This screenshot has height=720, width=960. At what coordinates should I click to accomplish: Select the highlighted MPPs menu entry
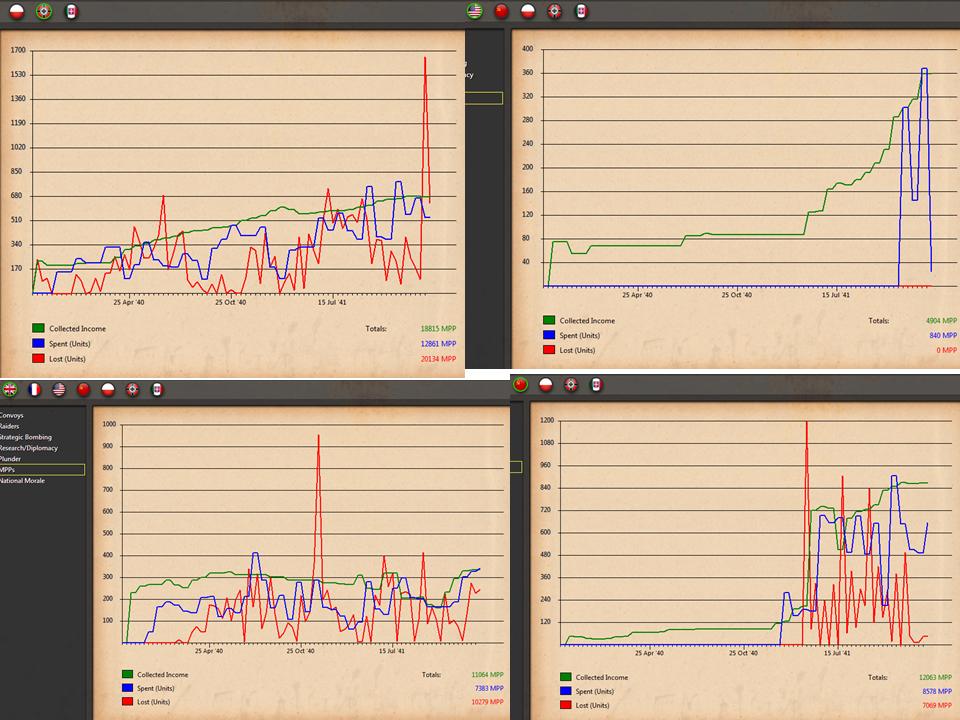(x=42, y=470)
